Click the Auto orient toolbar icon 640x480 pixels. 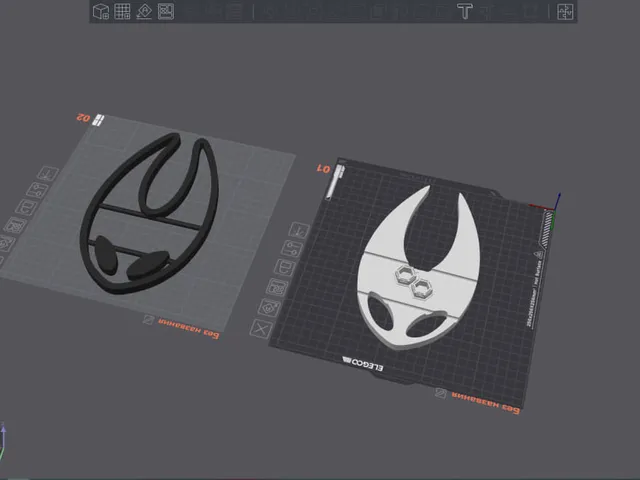[144, 11]
